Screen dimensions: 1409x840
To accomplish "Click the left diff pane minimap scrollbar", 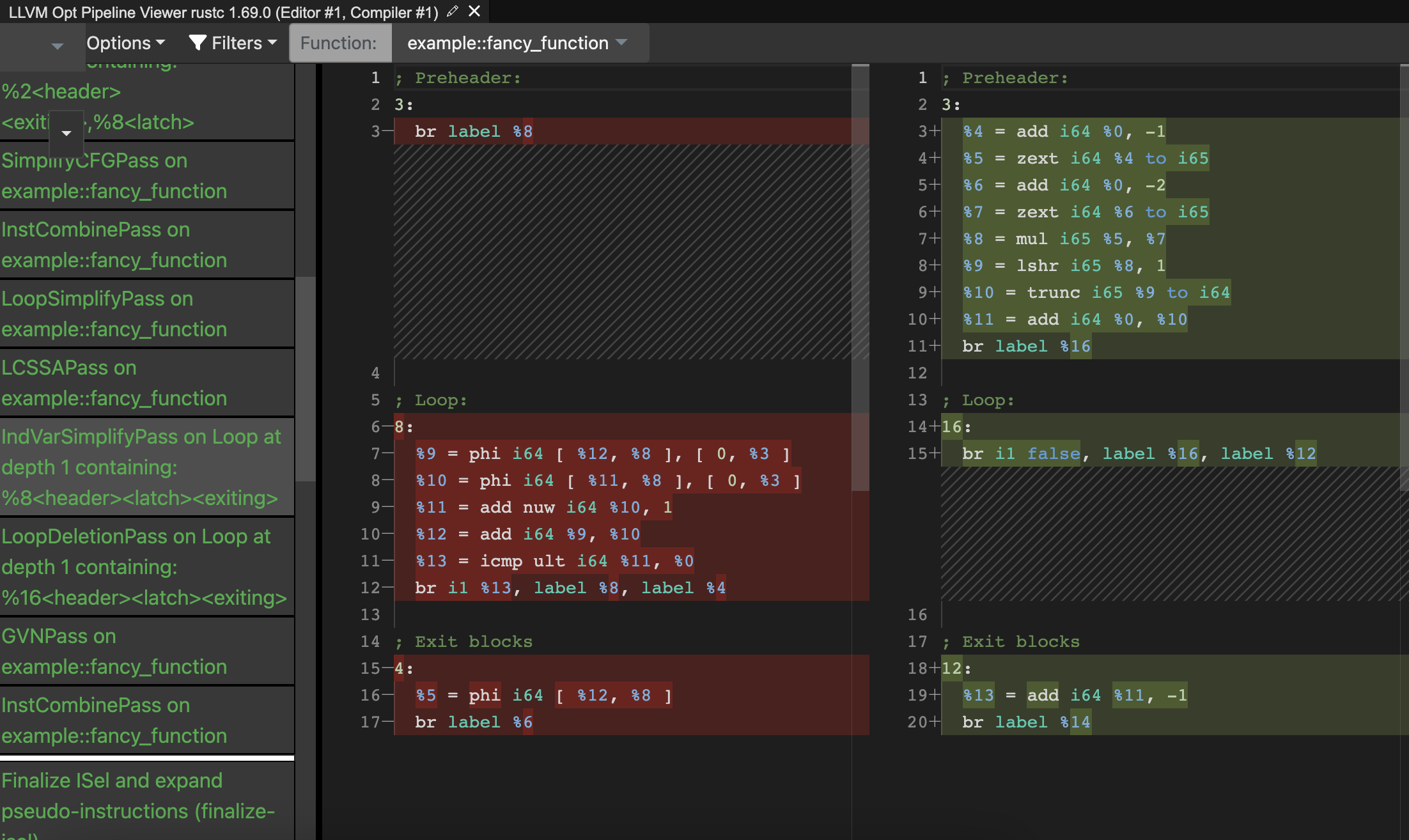I will [x=860, y=277].
